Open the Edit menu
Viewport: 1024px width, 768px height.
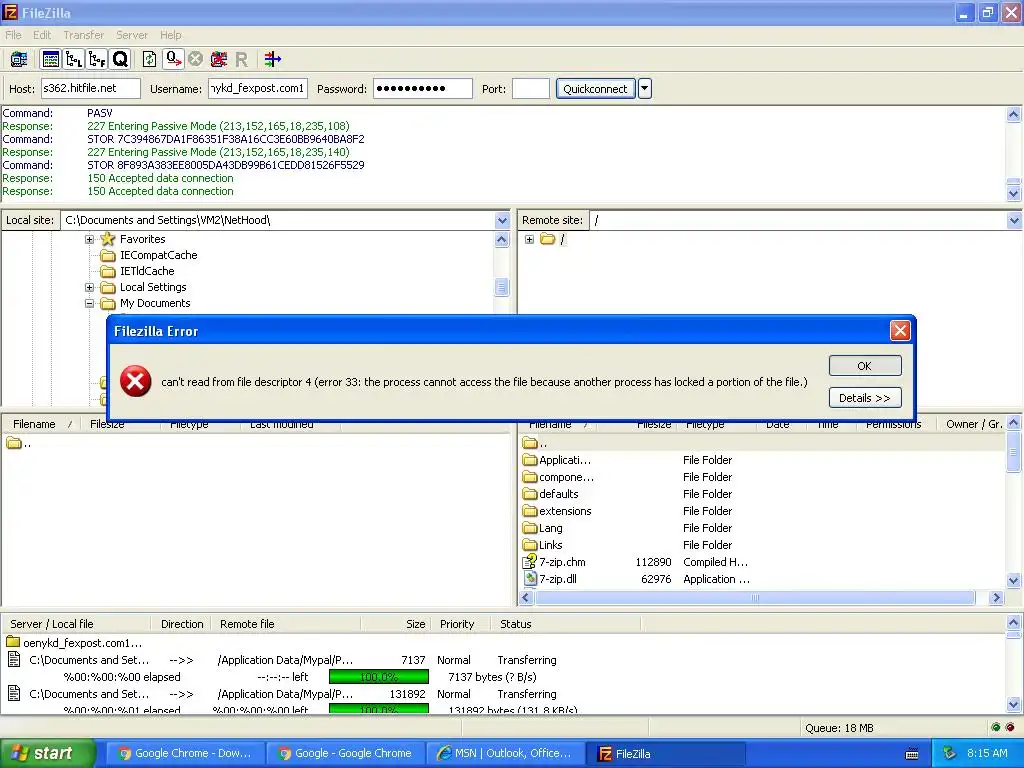tap(42, 35)
